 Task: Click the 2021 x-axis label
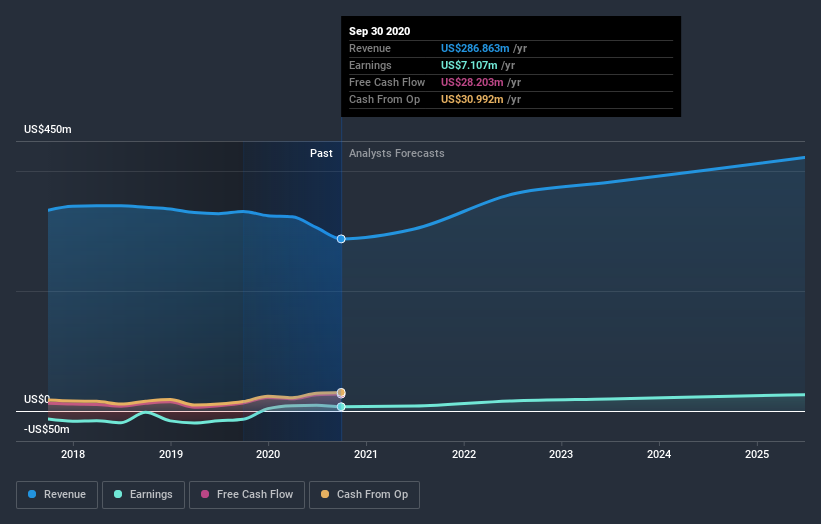point(365,454)
